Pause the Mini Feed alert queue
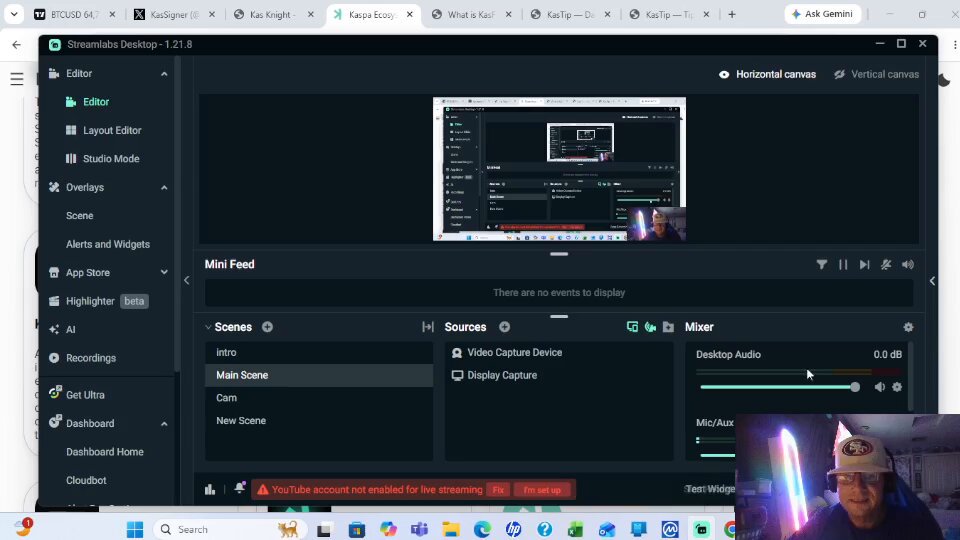 tap(843, 264)
